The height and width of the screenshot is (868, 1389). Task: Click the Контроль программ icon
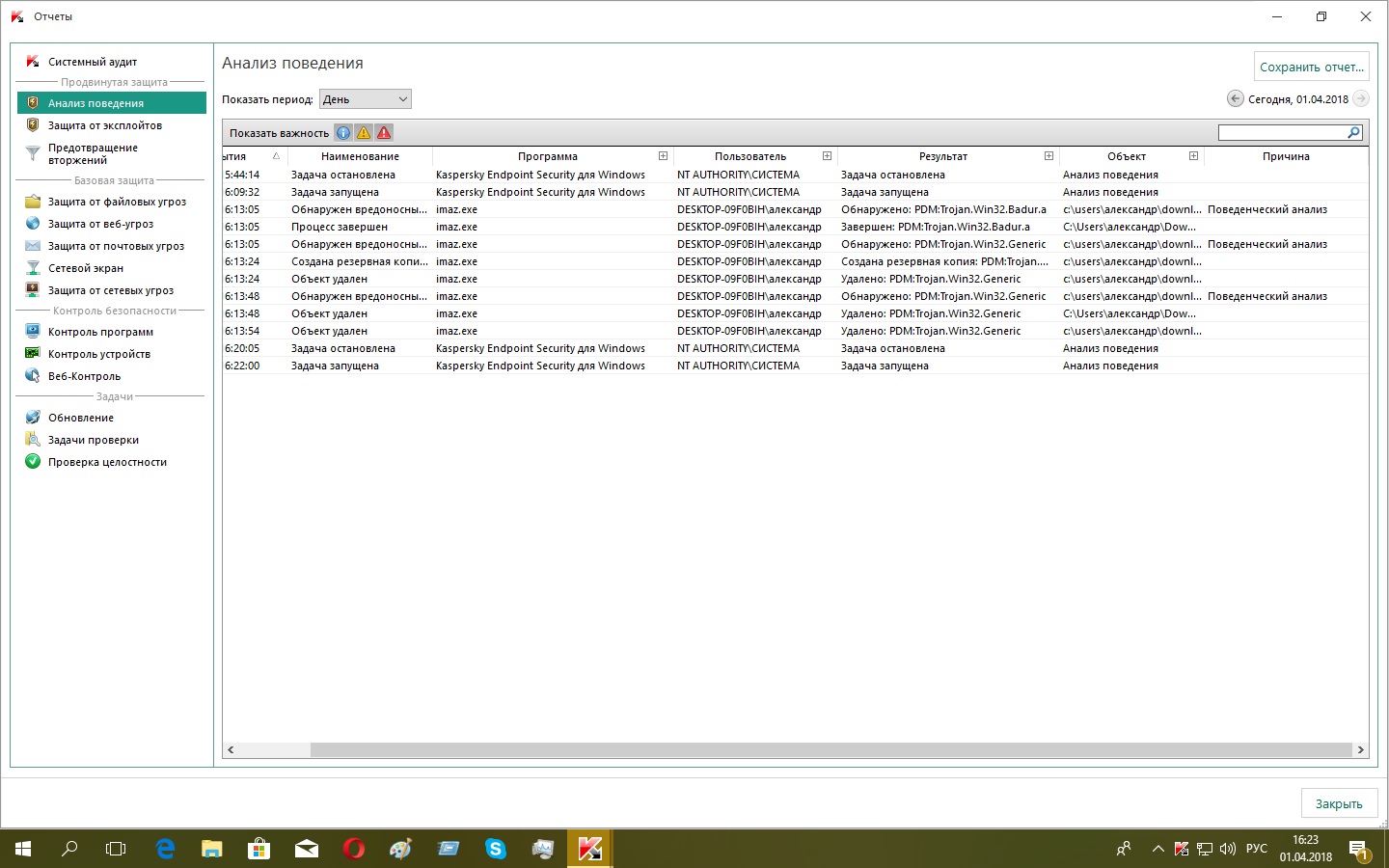[33, 332]
